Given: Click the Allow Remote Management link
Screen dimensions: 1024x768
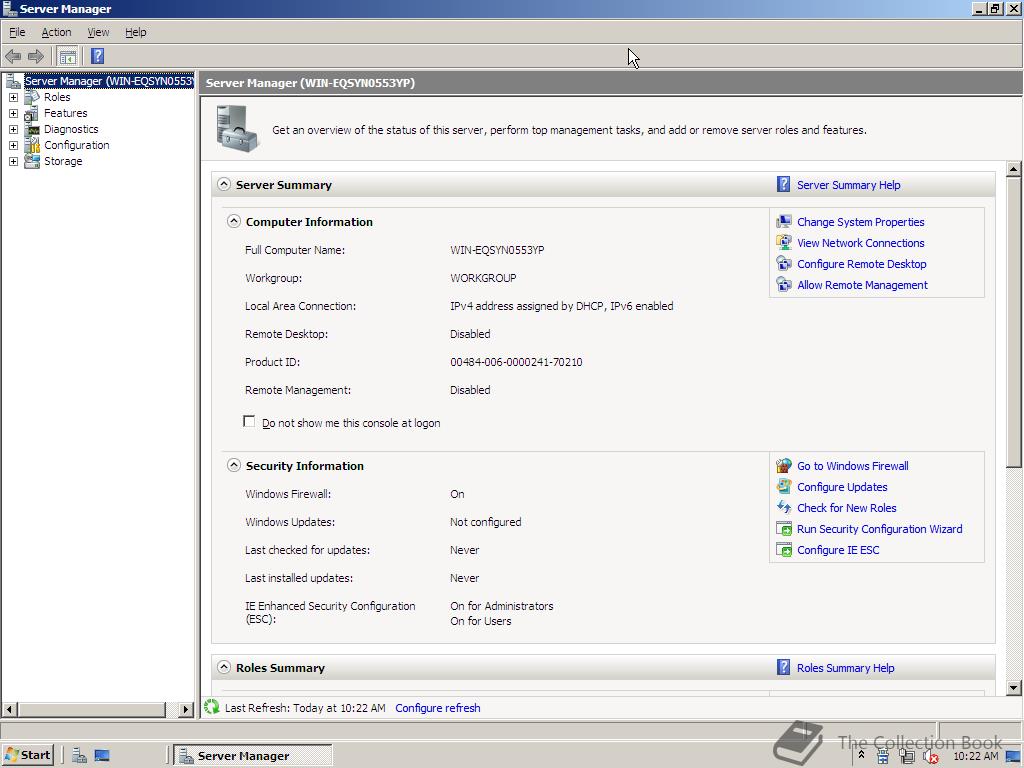Looking at the screenshot, I should (862, 285).
